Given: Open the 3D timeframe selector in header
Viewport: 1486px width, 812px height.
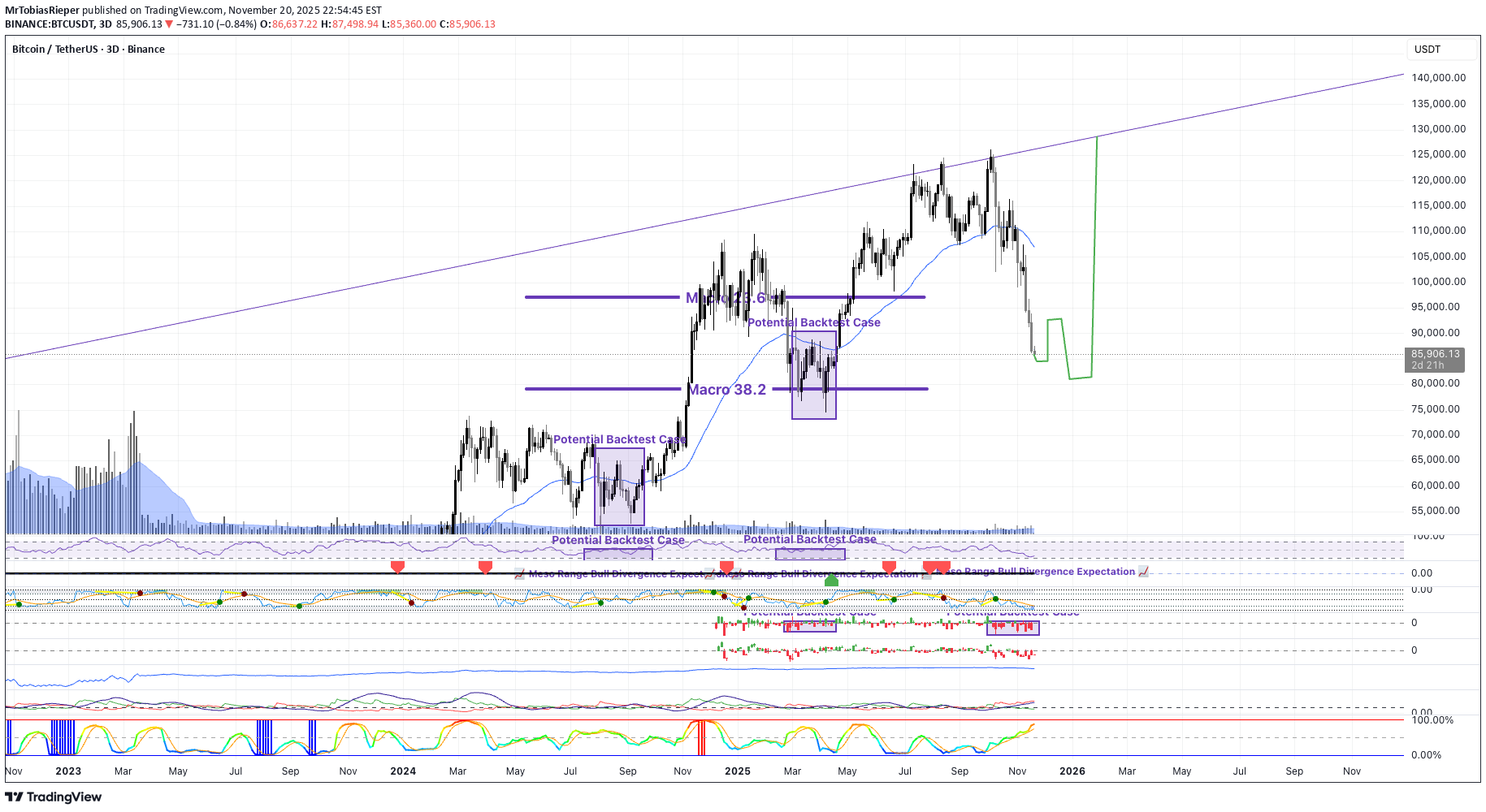Looking at the screenshot, I should pos(106,24).
